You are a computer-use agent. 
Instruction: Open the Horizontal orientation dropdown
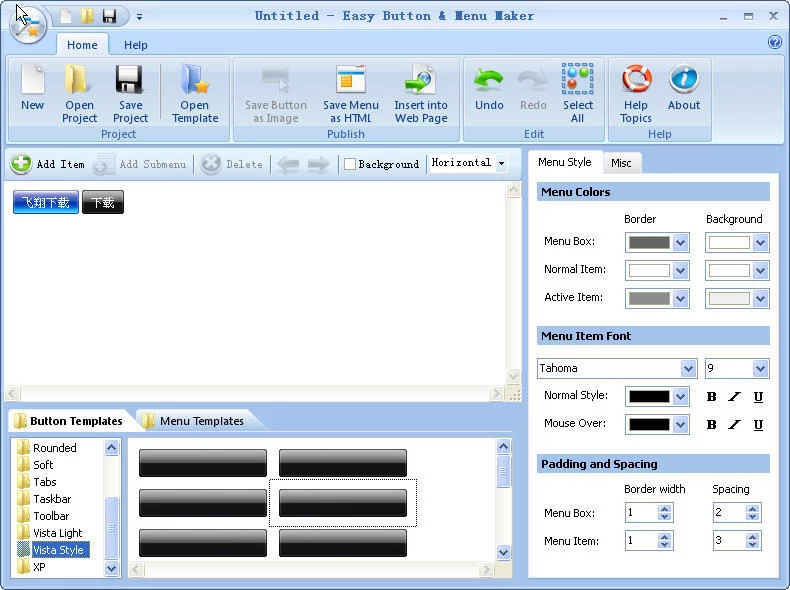point(501,163)
